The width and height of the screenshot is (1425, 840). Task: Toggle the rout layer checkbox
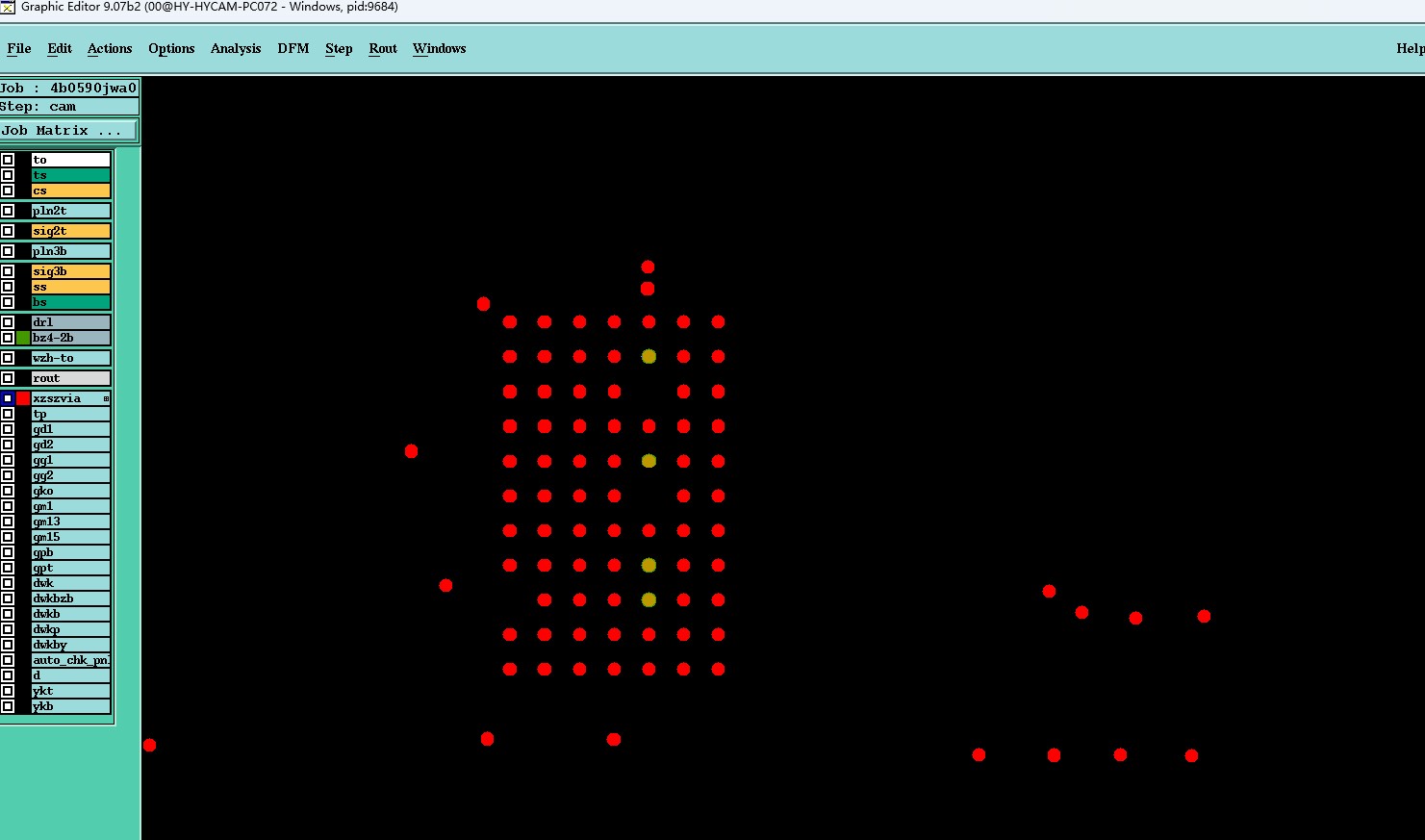(8, 378)
